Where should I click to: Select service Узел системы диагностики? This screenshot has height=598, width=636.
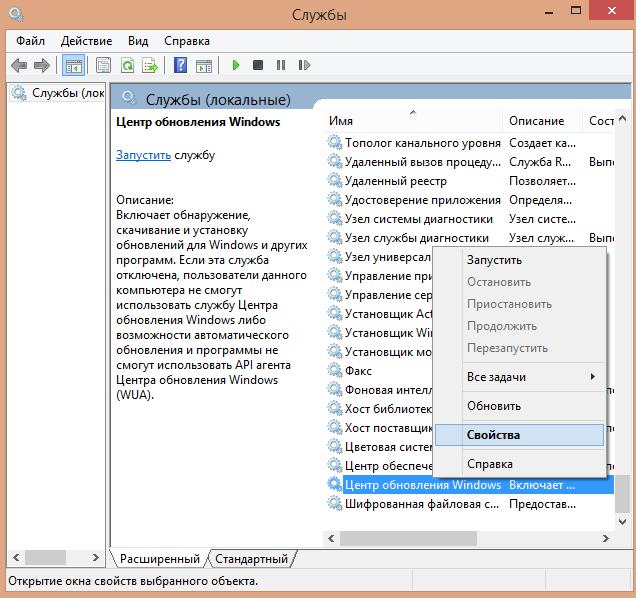(x=419, y=219)
